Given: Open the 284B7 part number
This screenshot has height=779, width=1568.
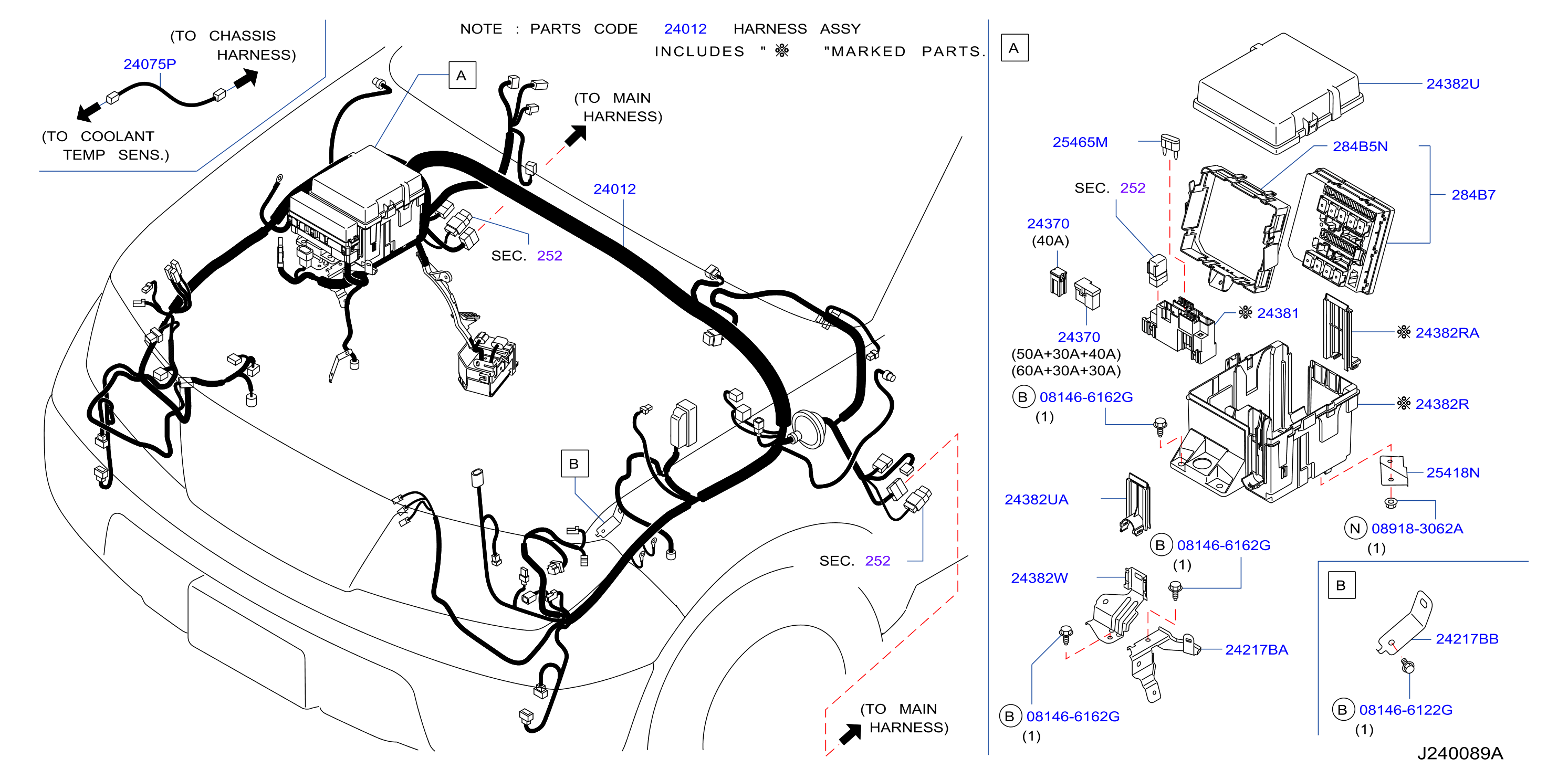Looking at the screenshot, I should pyautogui.click(x=1473, y=195).
